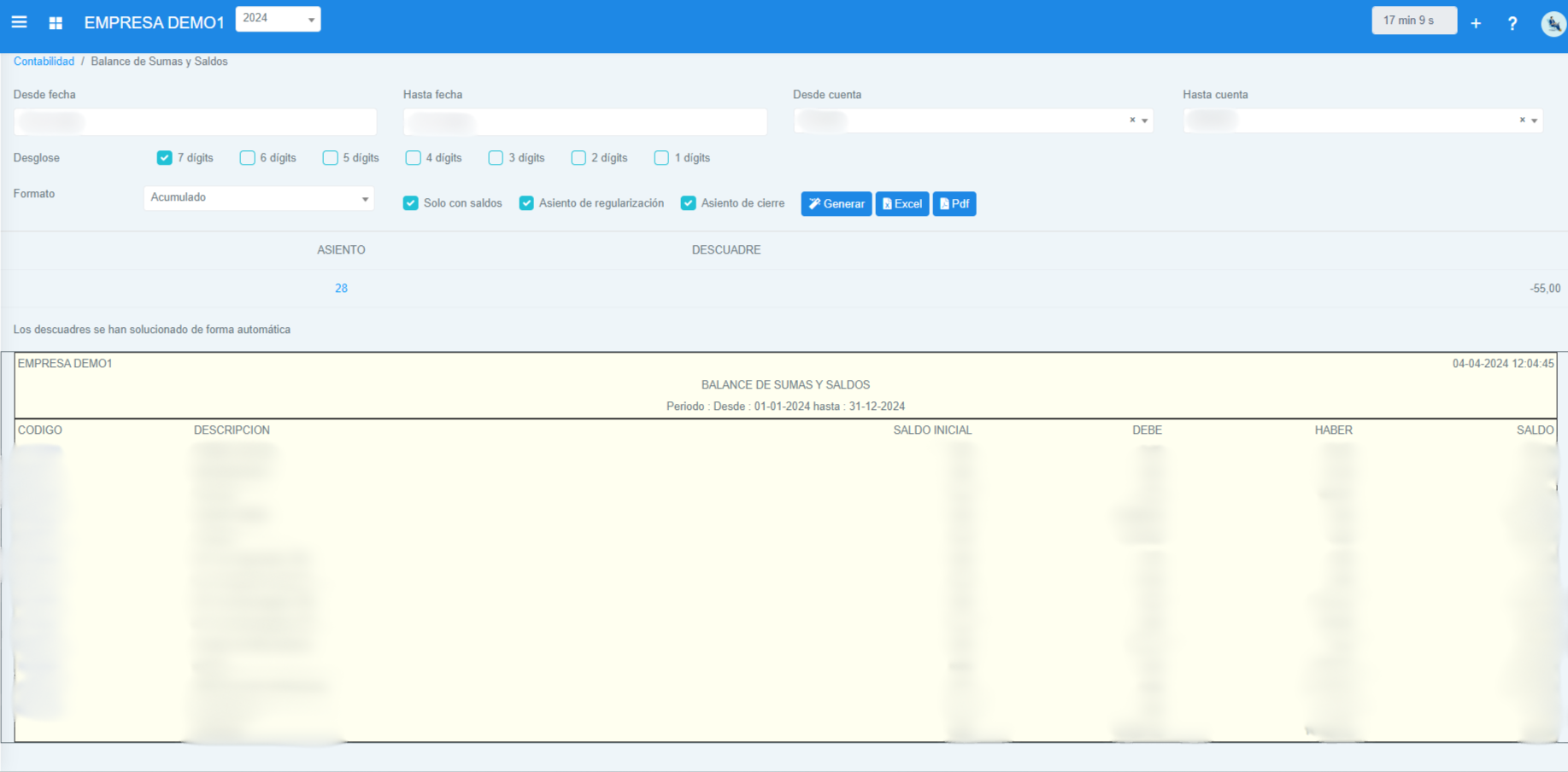Viewport: 1568px width, 772px height.
Task: Clear the Hasta cuenta selection
Action: pyautogui.click(x=1522, y=120)
